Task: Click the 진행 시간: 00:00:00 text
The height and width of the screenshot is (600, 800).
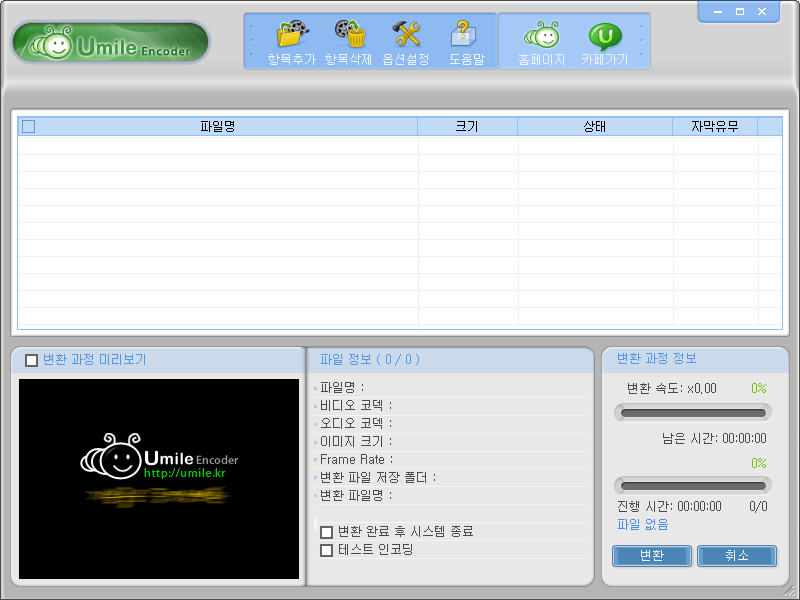Action: click(x=669, y=506)
